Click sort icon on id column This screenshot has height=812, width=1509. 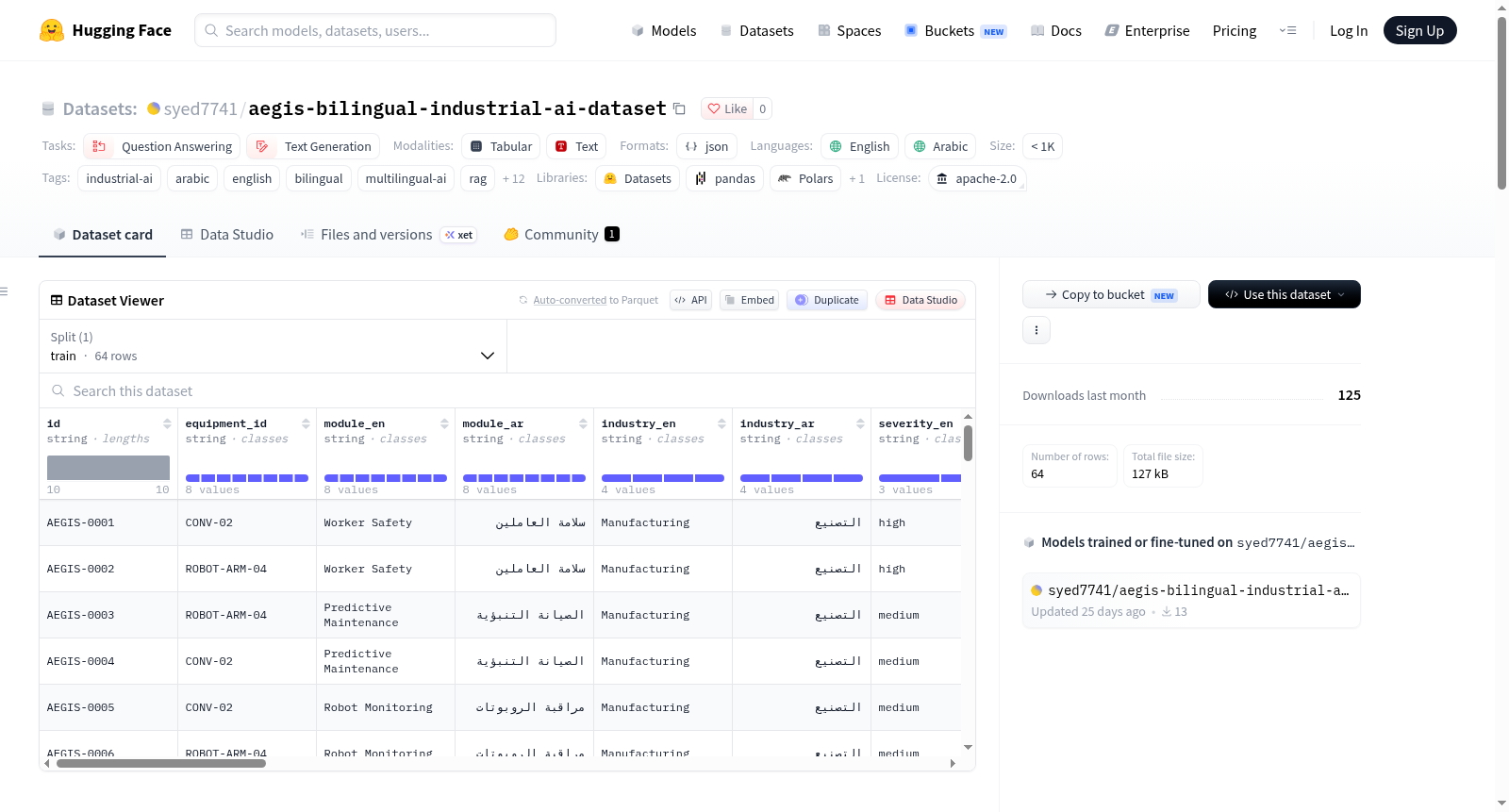(x=167, y=423)
